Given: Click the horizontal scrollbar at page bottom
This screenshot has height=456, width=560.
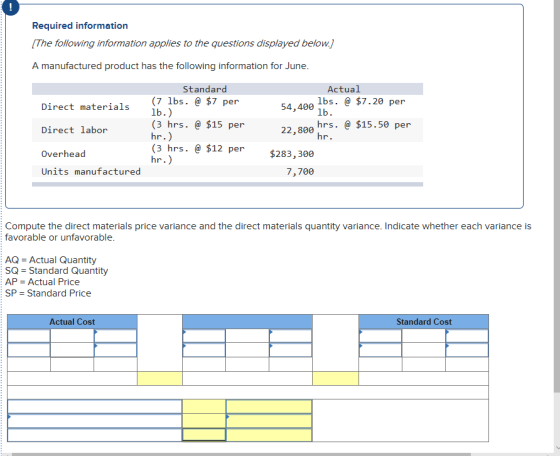Looking at the screenshot, I should pyautogui.click(x=241, y=454).
